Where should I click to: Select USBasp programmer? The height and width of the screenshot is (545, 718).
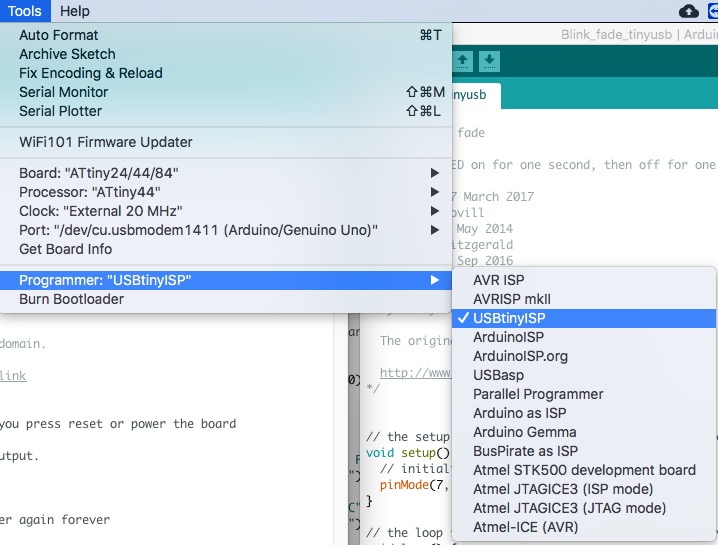coord(584,375)
